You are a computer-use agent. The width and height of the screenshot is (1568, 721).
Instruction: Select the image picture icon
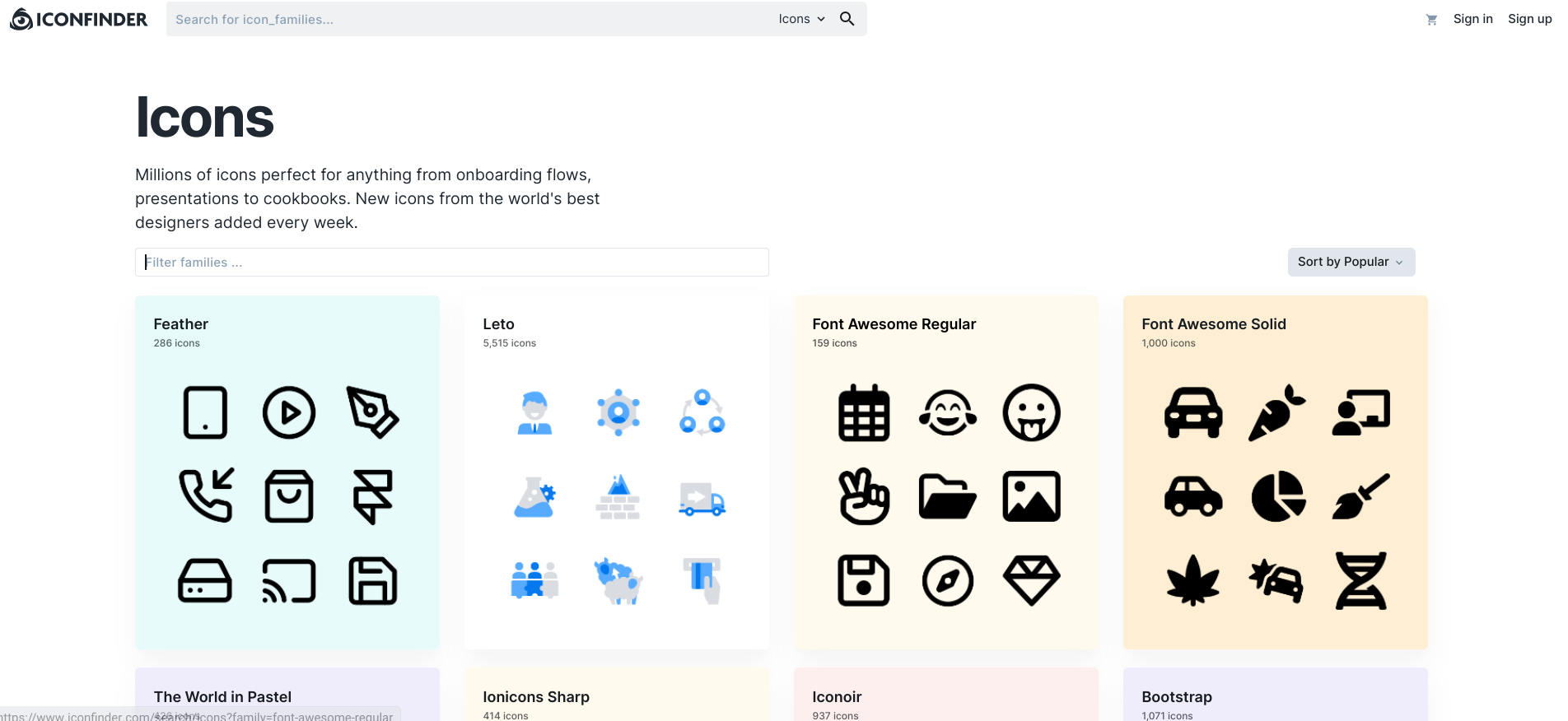tap(1031, 496)
